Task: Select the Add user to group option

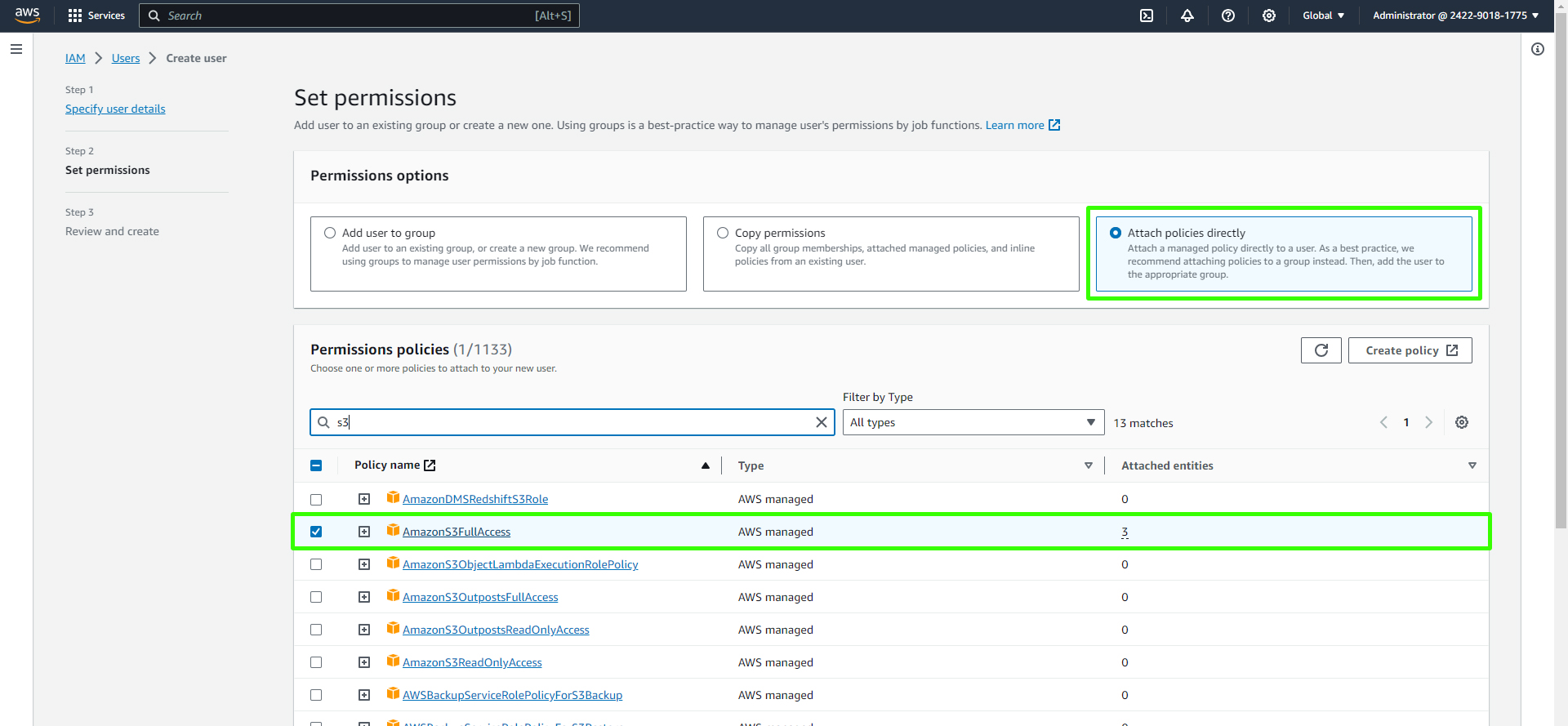Action: (330, 233)
